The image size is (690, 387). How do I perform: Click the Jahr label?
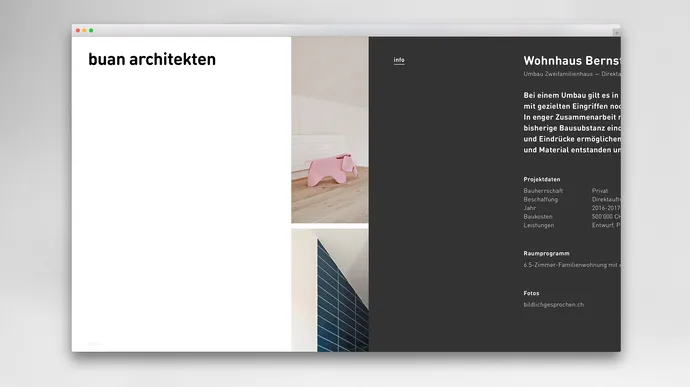point(529,208)
